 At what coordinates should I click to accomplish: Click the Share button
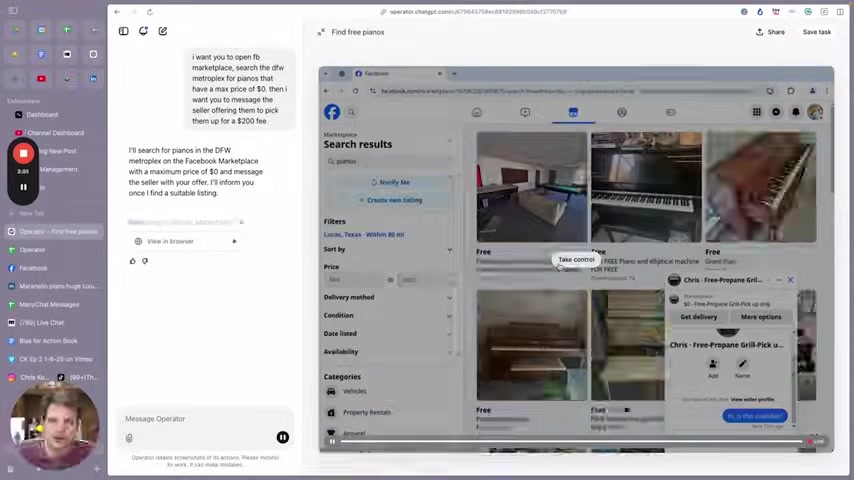(771, 32)
